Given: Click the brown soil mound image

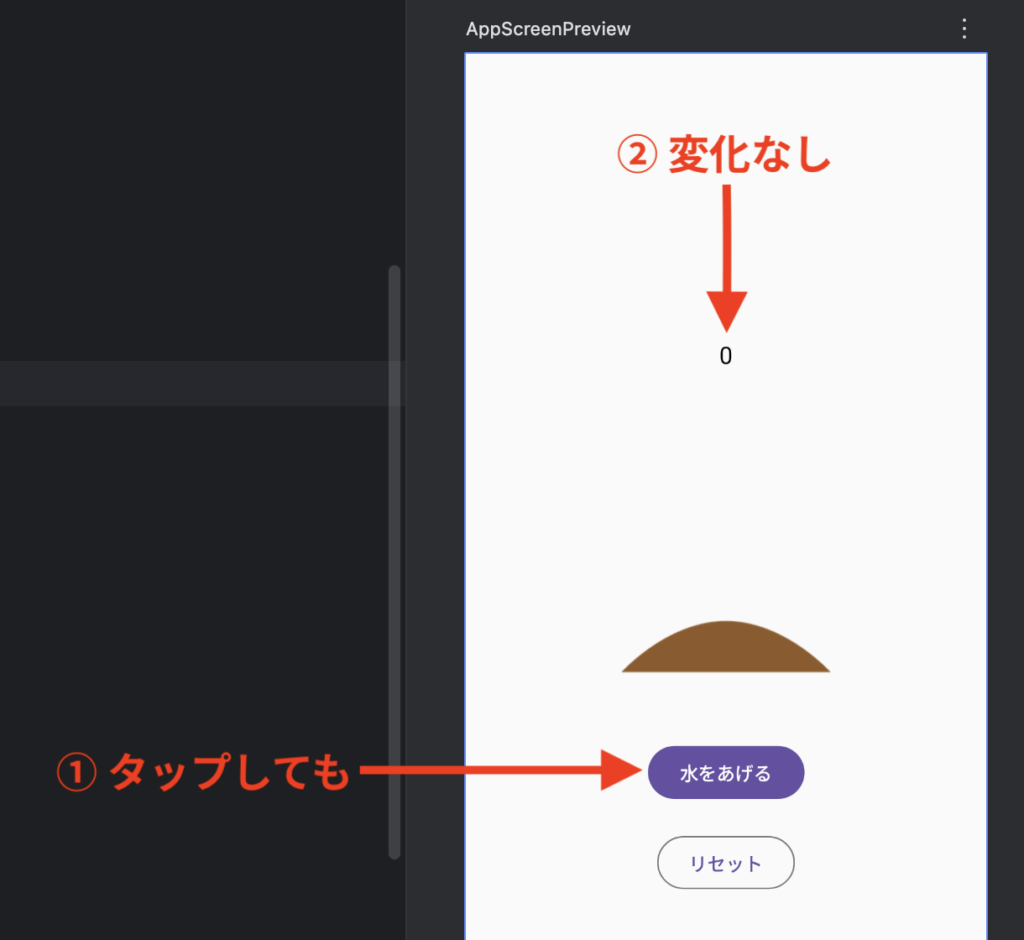Looking at the screenshot, I should 726,650.
